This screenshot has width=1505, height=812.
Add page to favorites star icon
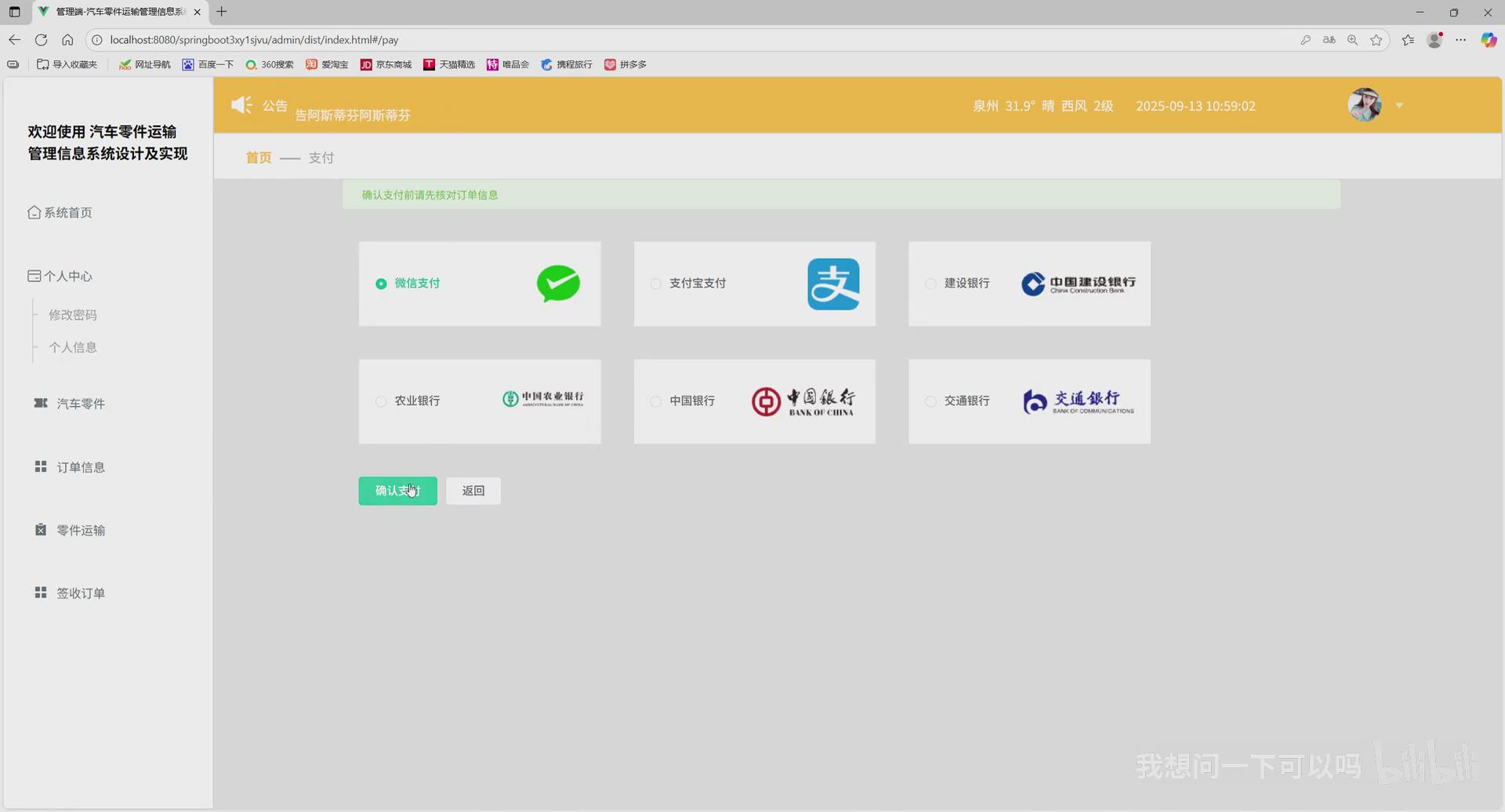1376,40
